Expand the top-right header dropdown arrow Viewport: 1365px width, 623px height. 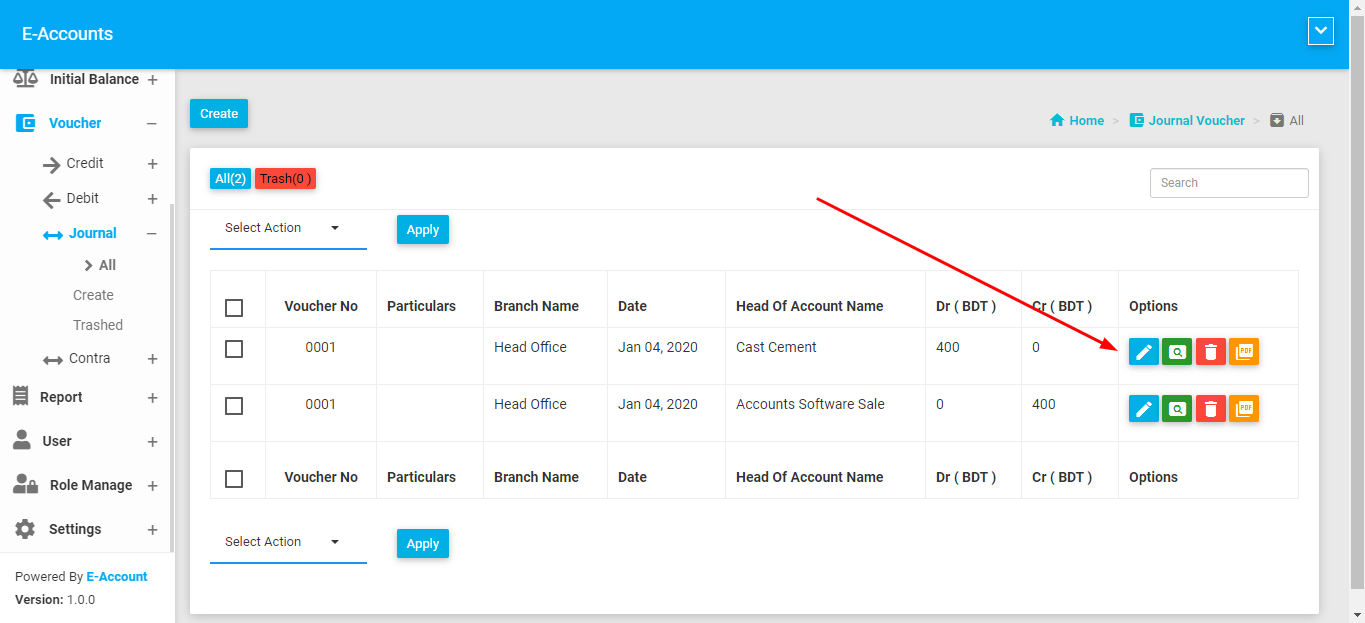pos(1320,31)
